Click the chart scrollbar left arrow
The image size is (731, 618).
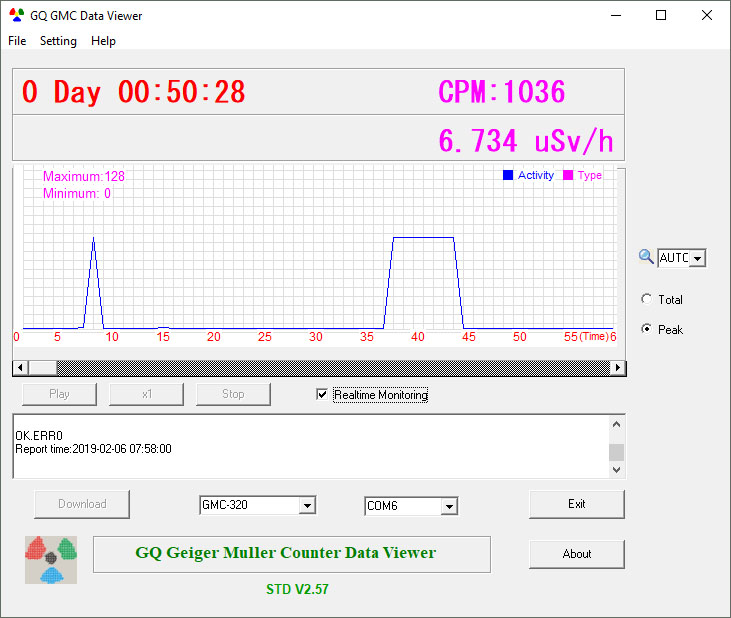[20, 368]
